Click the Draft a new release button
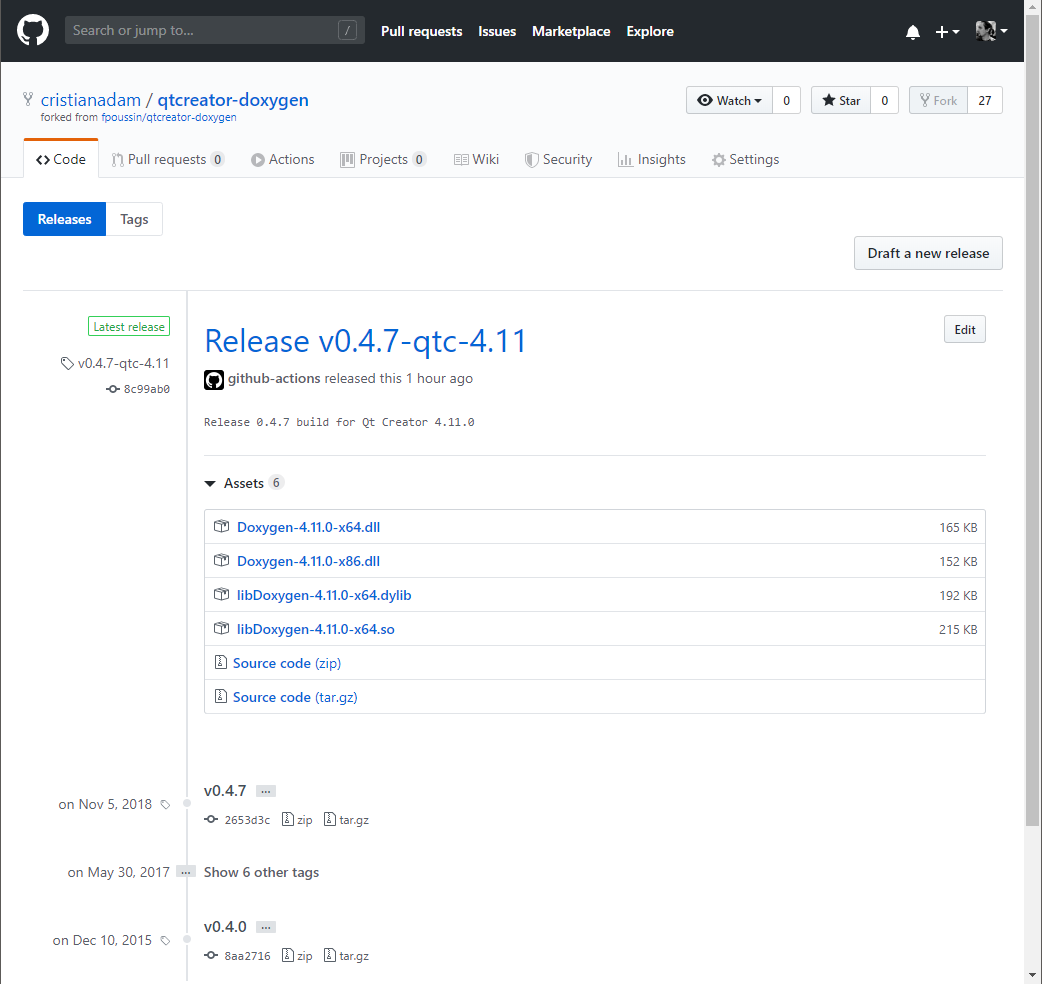This screenshot has width=1042, height=984. (927, 253)
